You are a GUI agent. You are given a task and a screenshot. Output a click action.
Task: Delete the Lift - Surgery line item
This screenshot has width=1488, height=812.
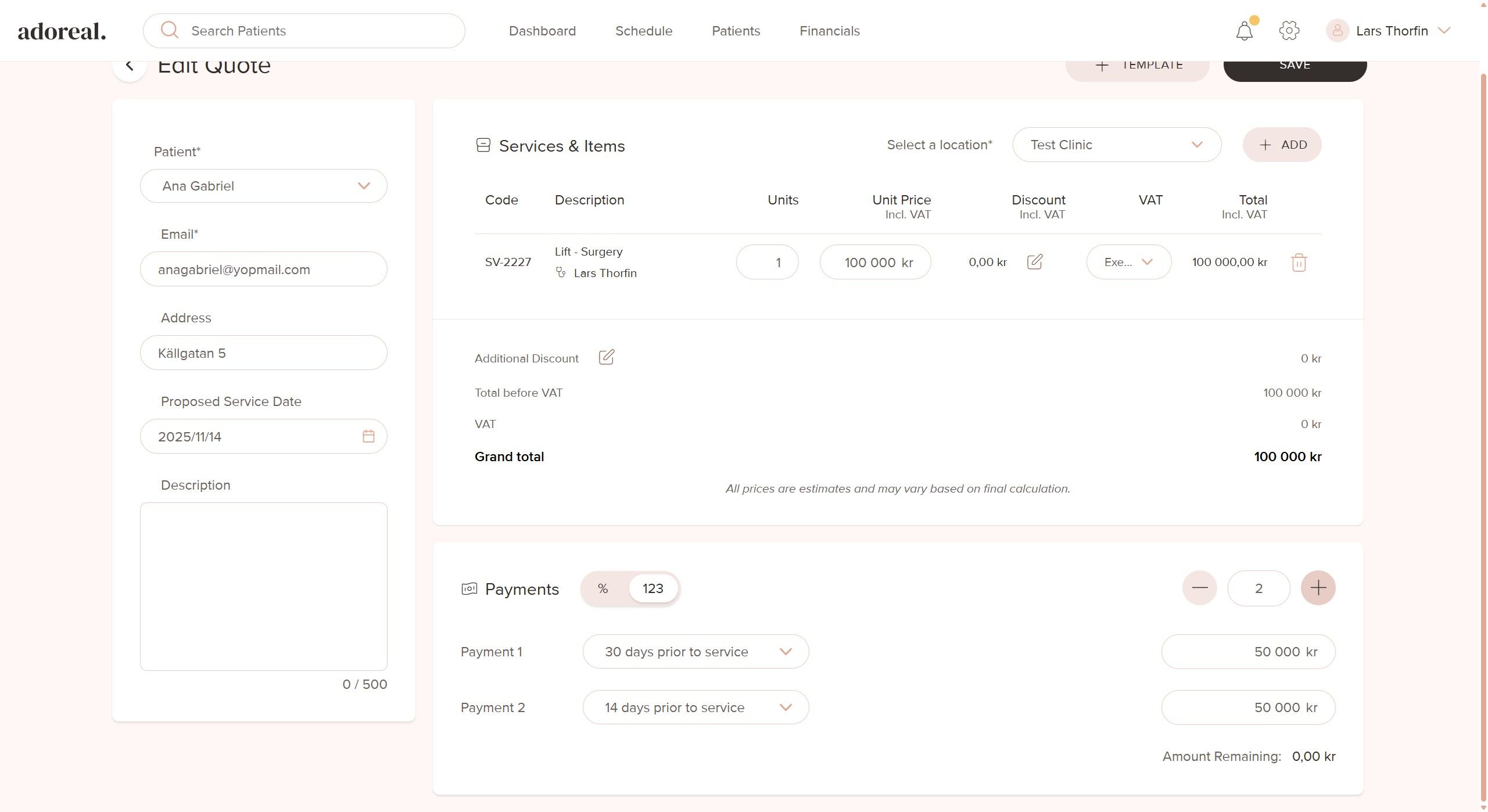click(1299, 263)
